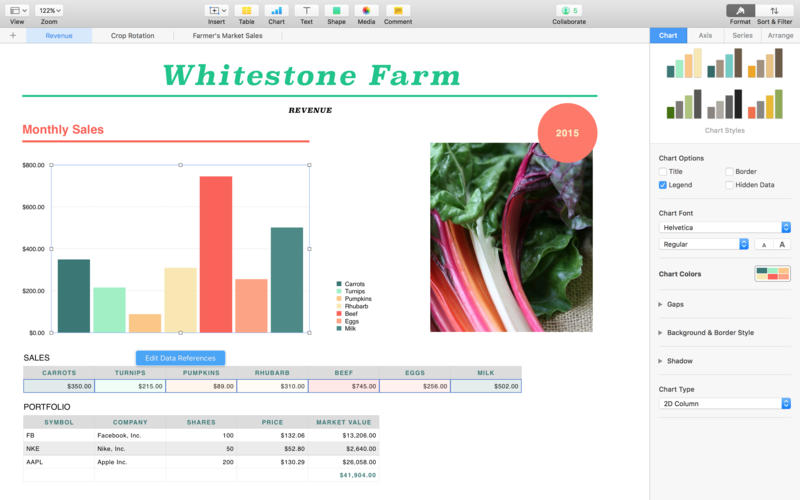Toggle the Format inspector icon
Viewport: 800px width, 500px height.
(740, 10)
